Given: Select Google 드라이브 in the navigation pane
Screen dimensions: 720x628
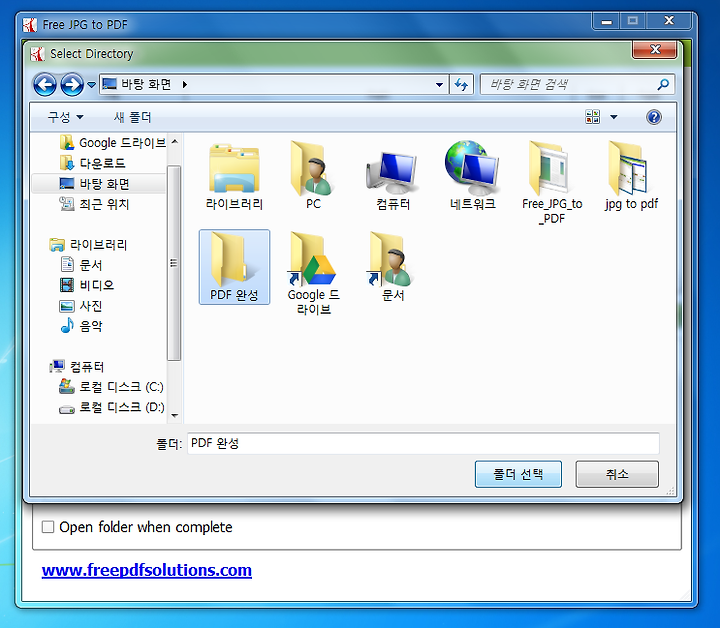Looking at the screenshot, I should 112,143.
